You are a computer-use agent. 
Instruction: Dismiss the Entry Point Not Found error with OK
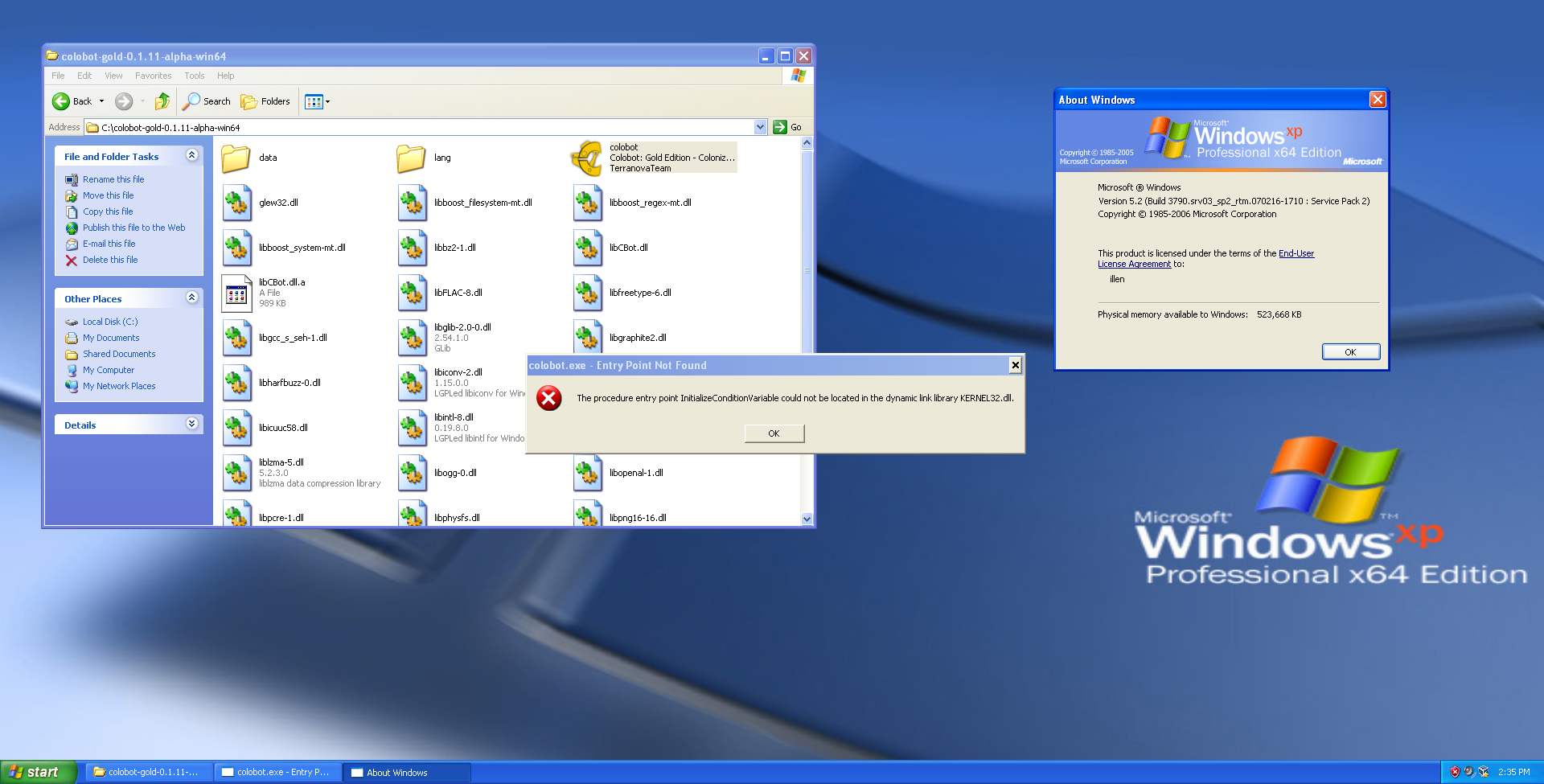773,433
